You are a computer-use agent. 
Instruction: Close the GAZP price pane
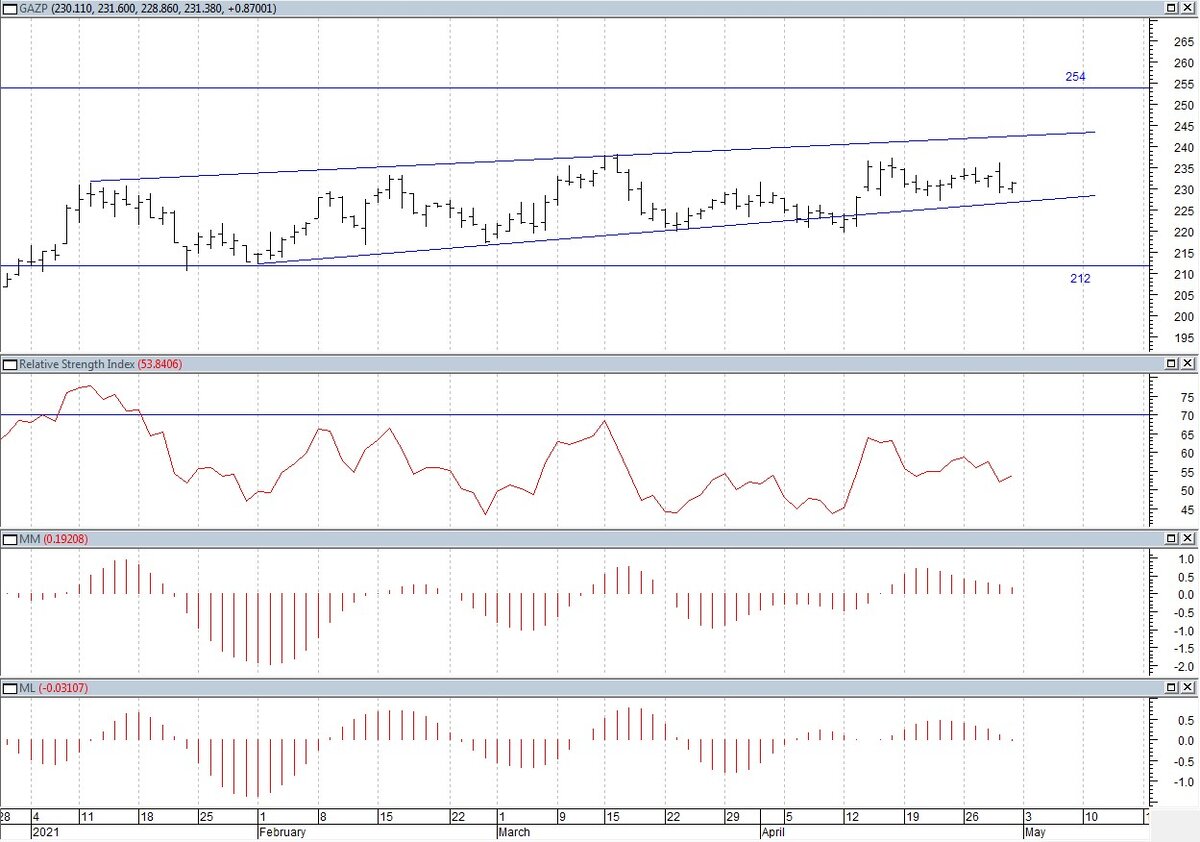click(x=1188, y=8)
